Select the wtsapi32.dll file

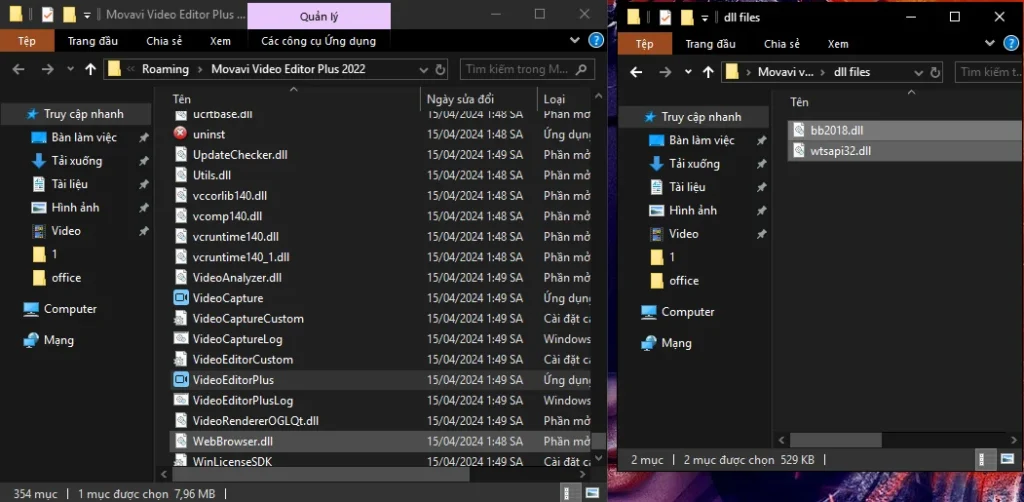840,151
